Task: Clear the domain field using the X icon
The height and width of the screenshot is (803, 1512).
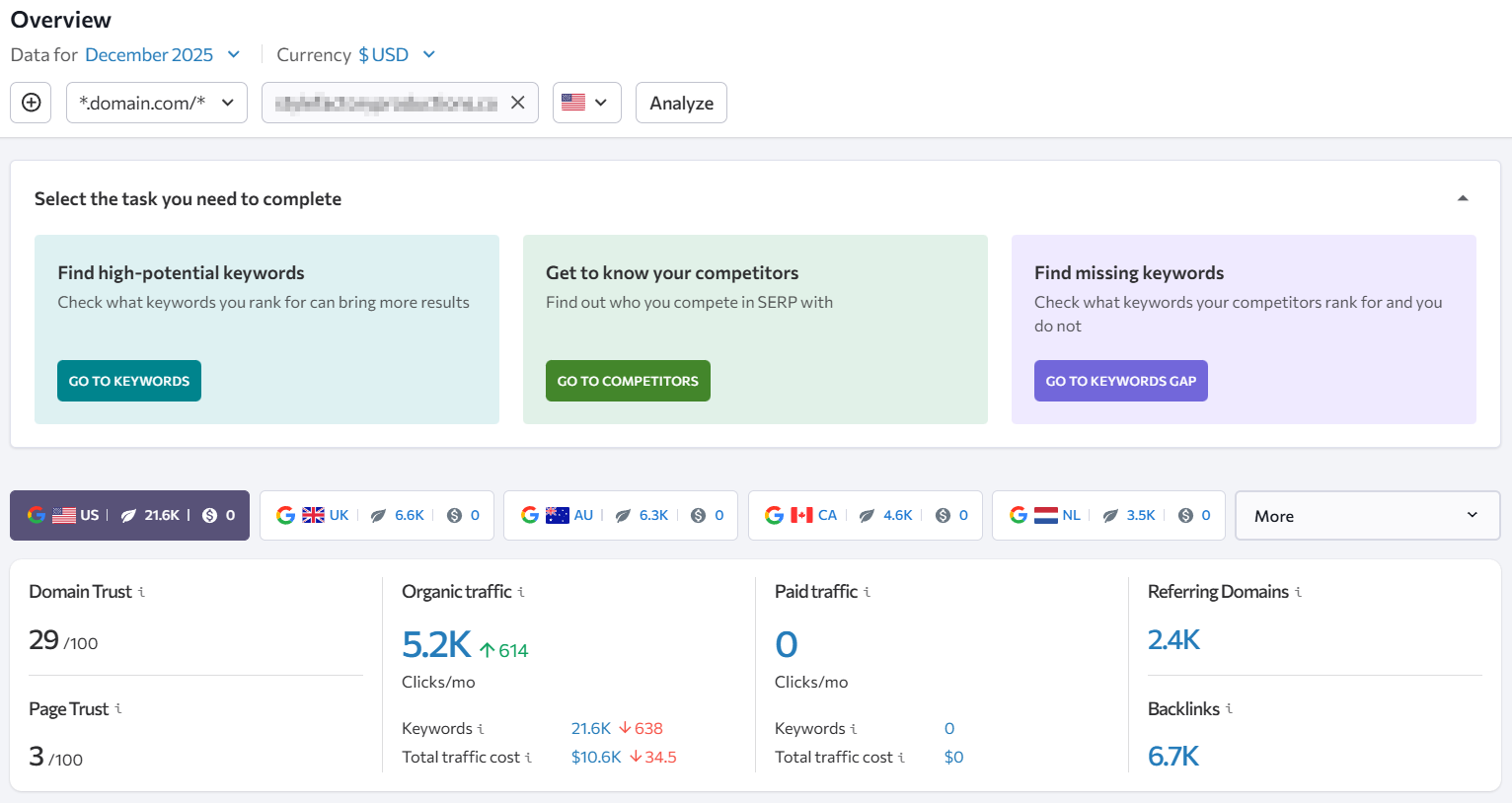Action: point(518,102)
